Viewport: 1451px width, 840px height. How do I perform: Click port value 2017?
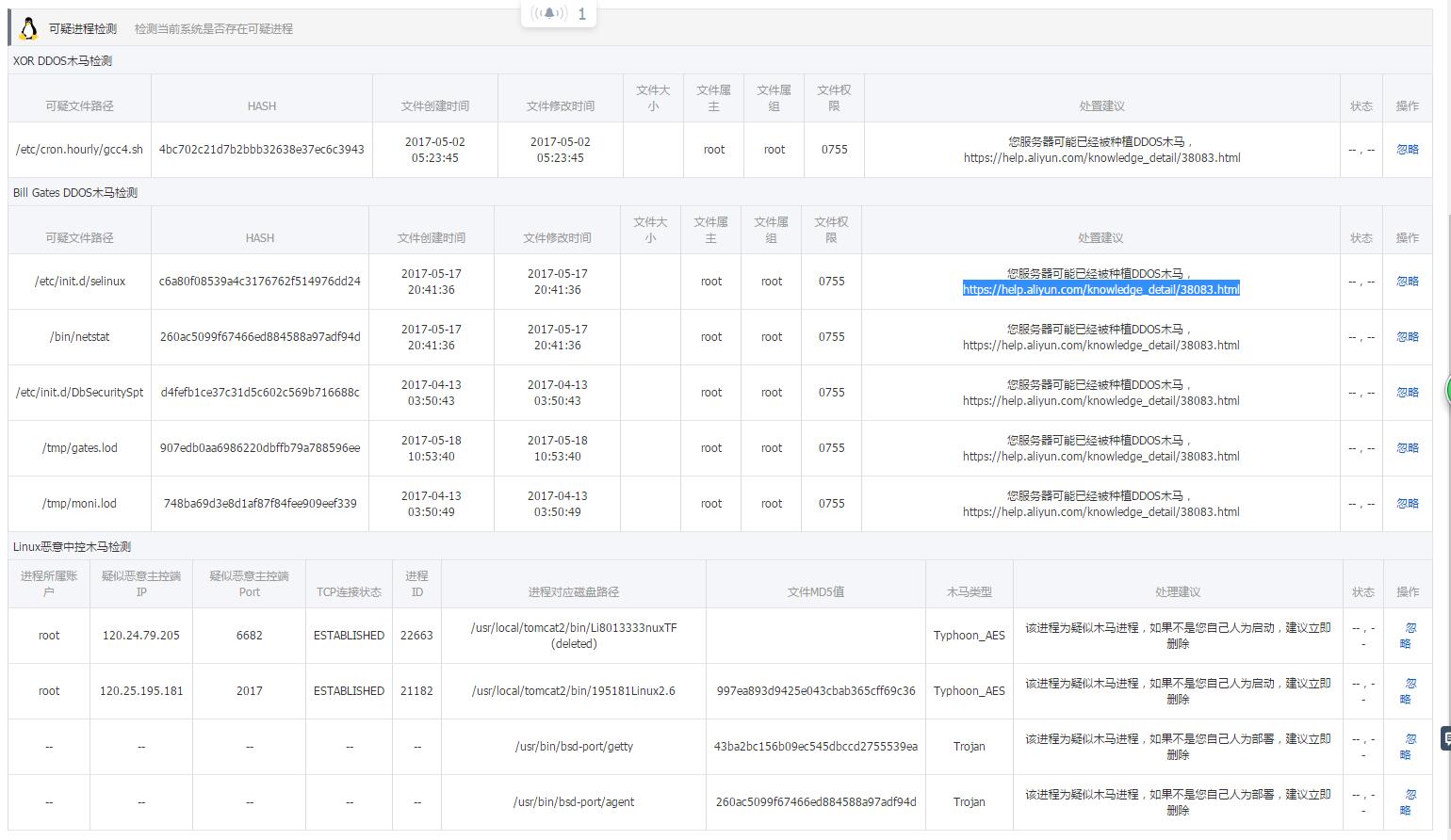pyautogui.click(x=249, y=691)
